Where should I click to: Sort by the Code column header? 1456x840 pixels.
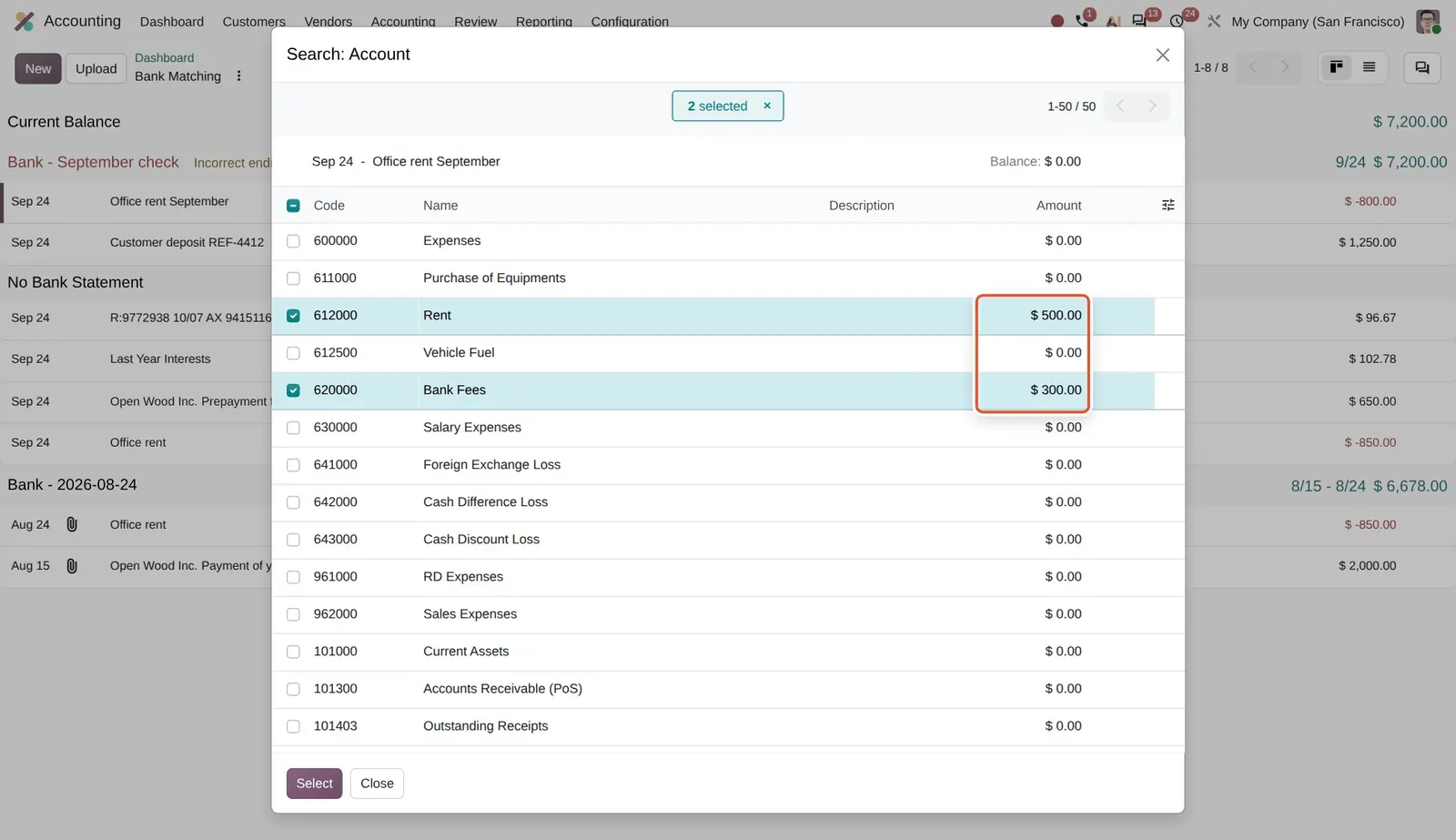point(329,206)
